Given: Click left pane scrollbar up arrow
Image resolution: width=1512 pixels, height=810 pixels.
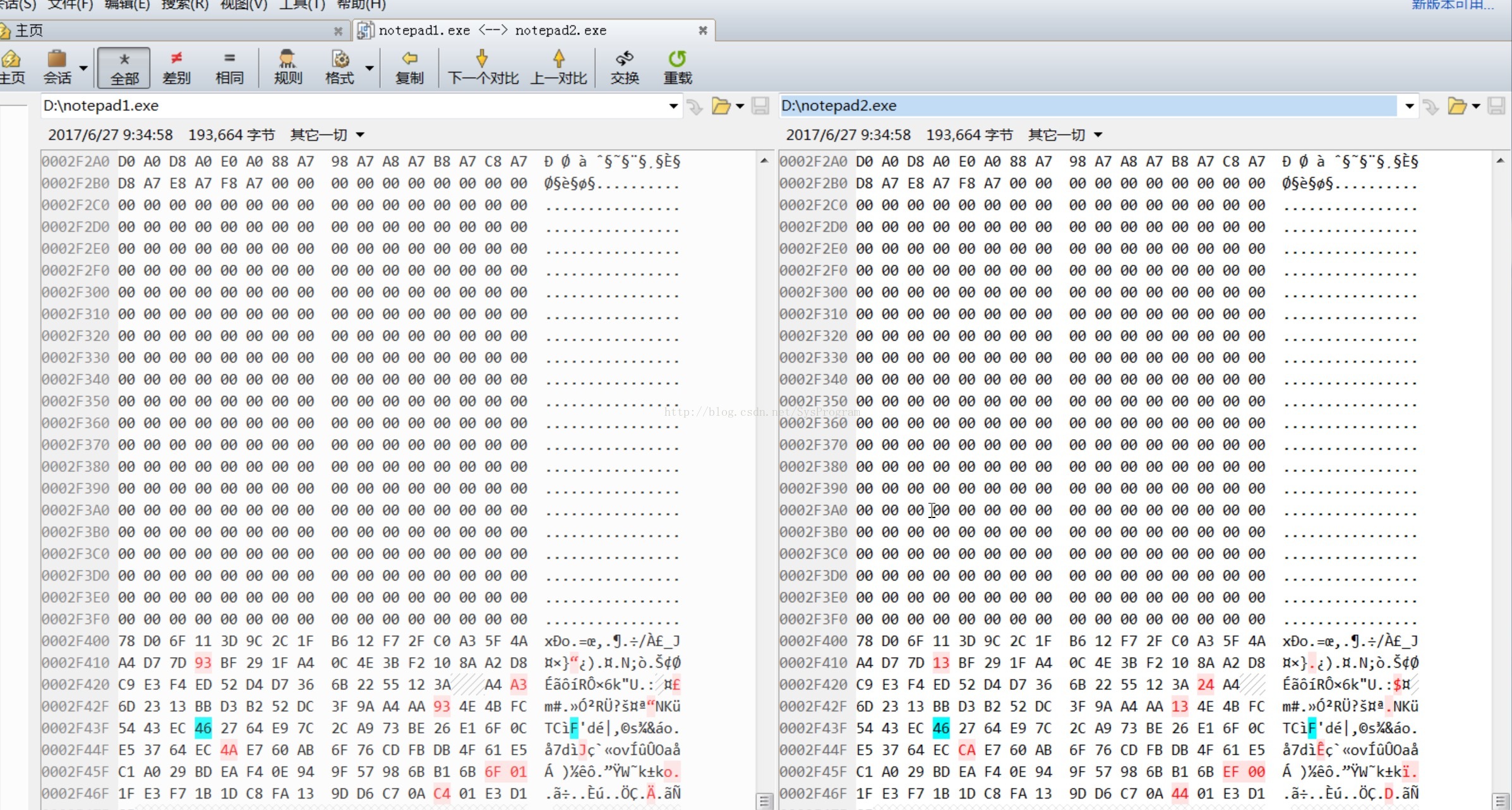Looking at the screenshot, I should pos(764,160).
